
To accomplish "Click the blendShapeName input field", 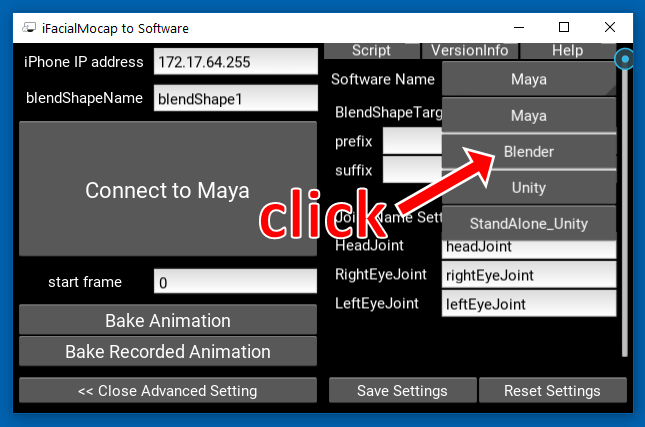I will 236,98.
